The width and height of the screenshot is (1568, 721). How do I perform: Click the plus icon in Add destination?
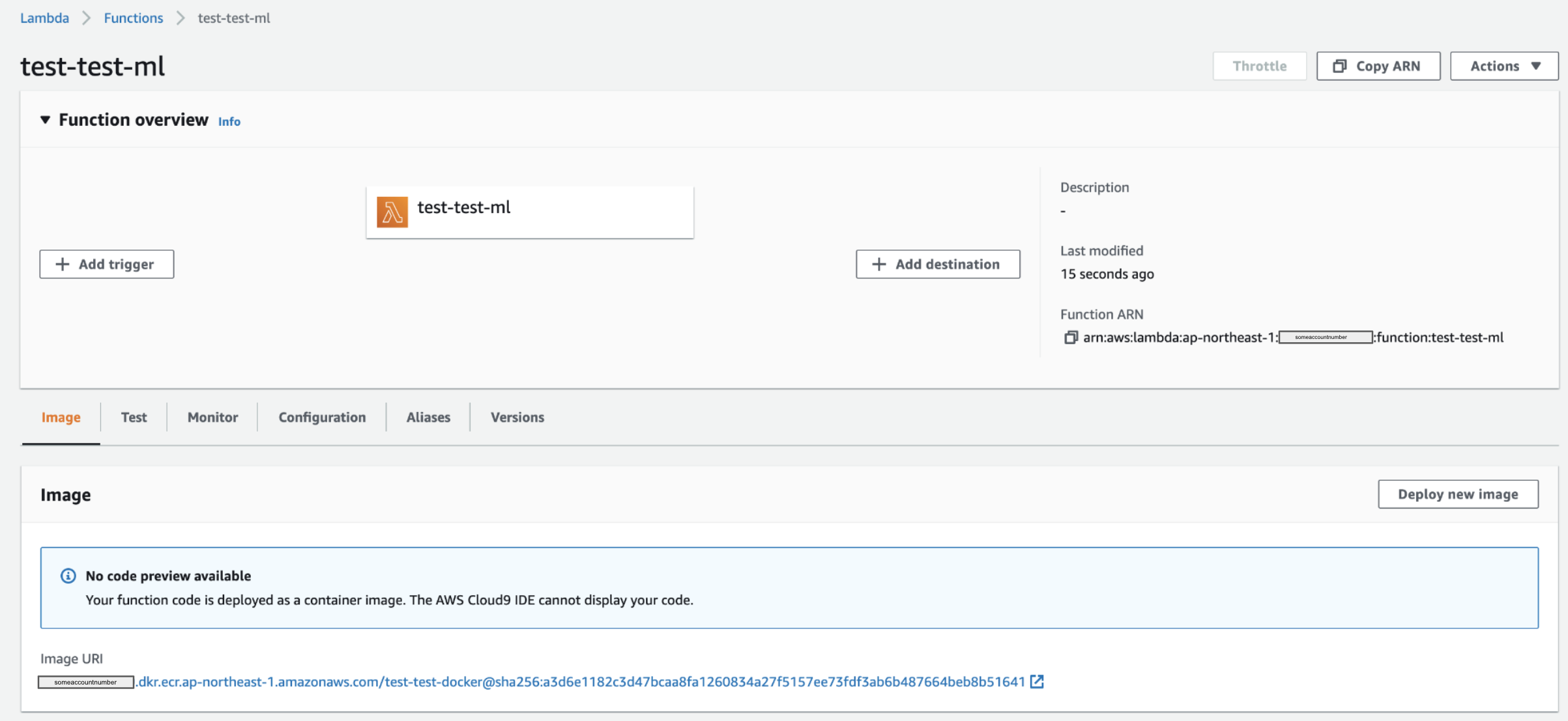click(x=878, y=264)
